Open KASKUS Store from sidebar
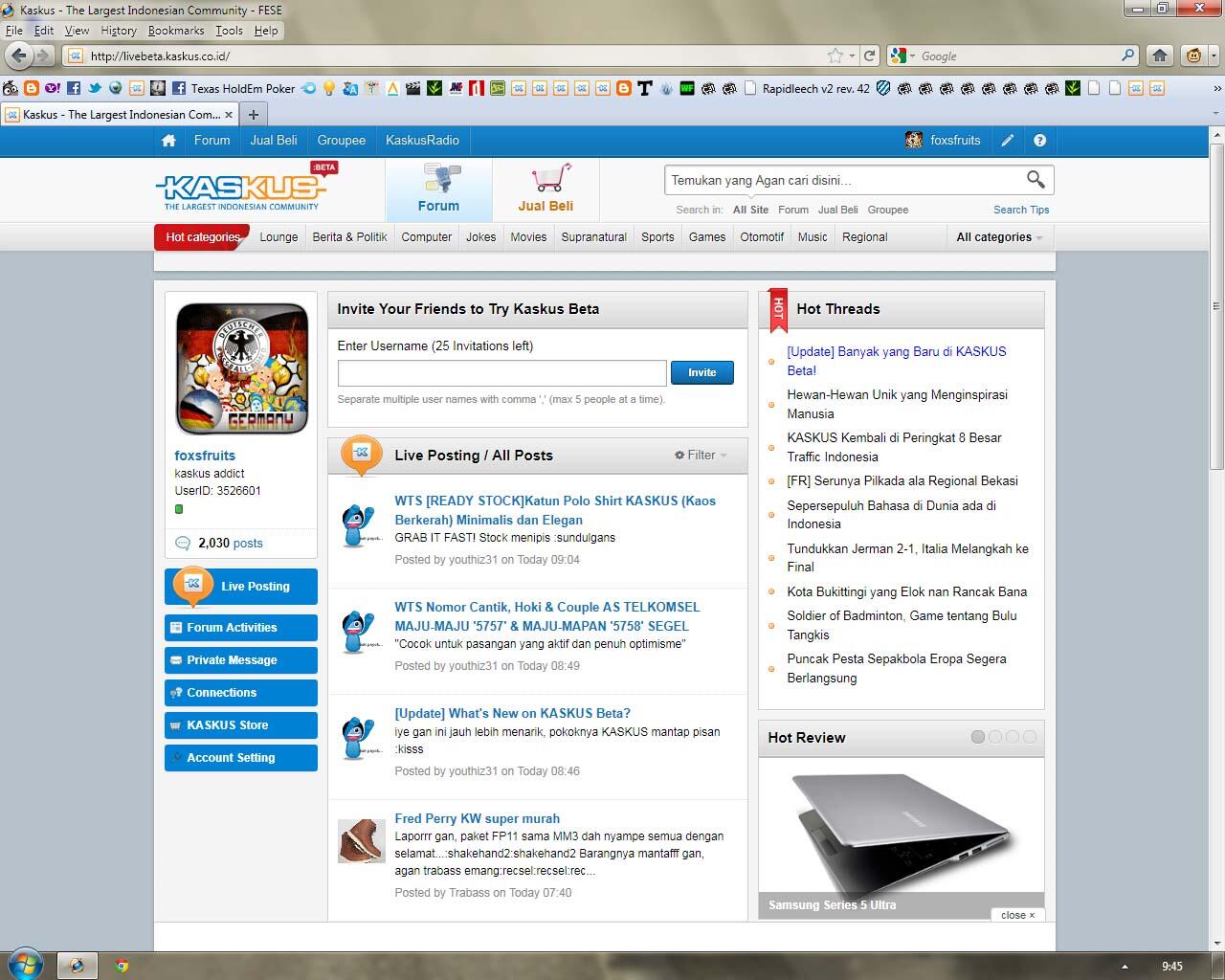This screenshot has width=1225, height=980. pyautogui.click(x=241, y=725)
